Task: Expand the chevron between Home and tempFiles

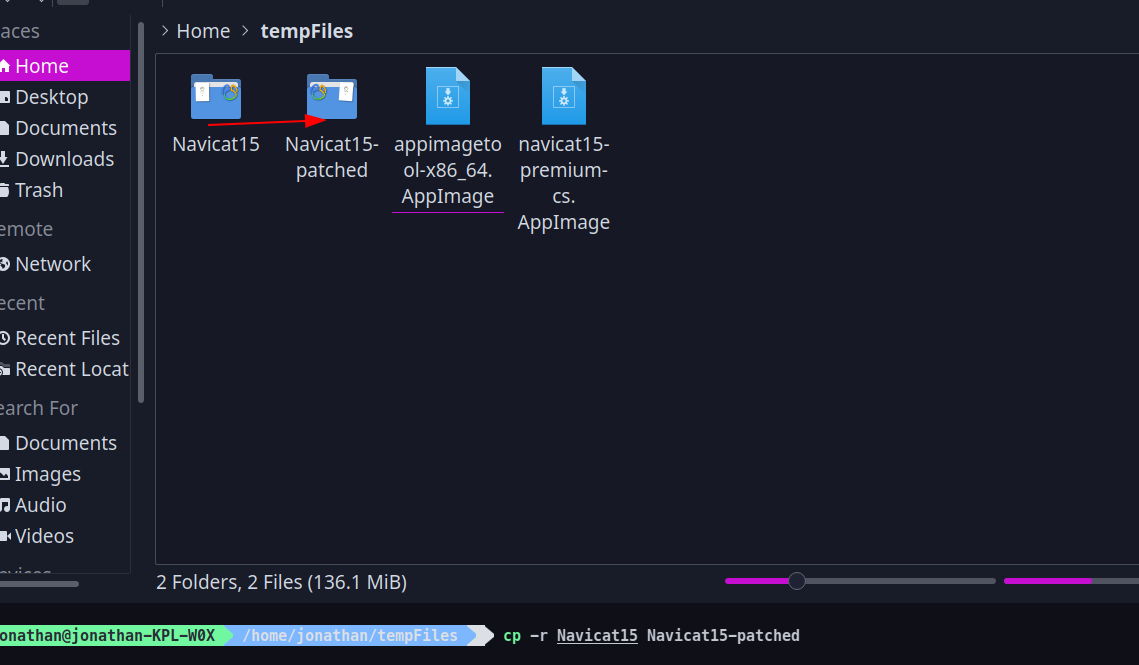Action: [x=246, y=31]
